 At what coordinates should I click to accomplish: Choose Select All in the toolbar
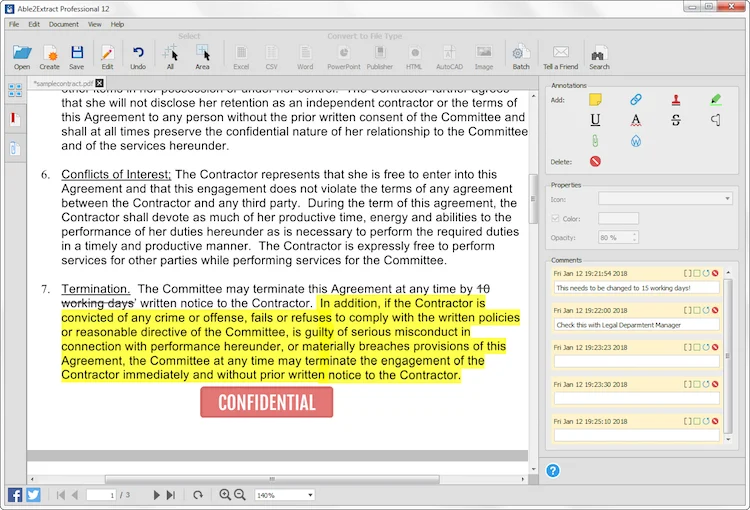[170, 56]
